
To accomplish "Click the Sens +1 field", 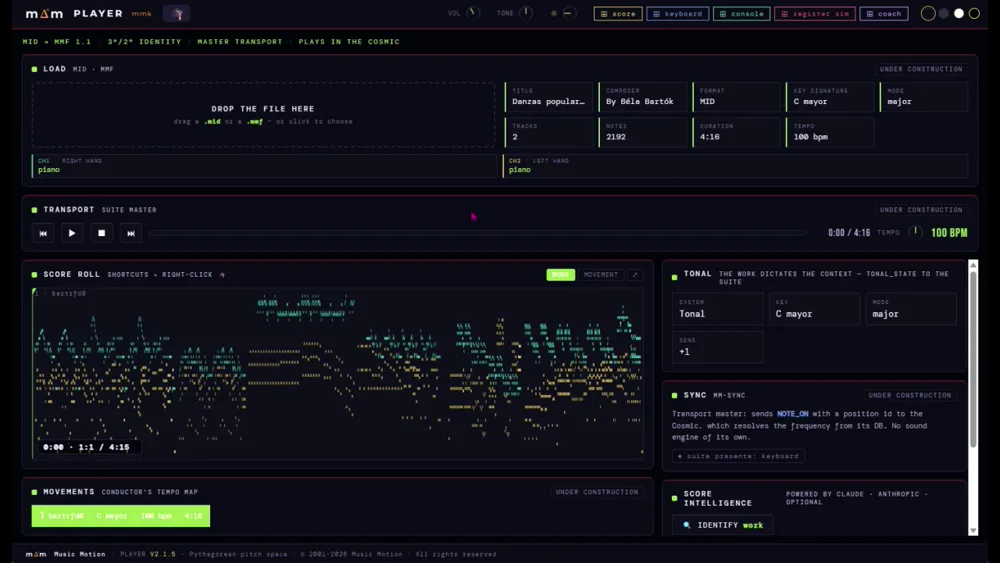I will (x=717, y=347).
